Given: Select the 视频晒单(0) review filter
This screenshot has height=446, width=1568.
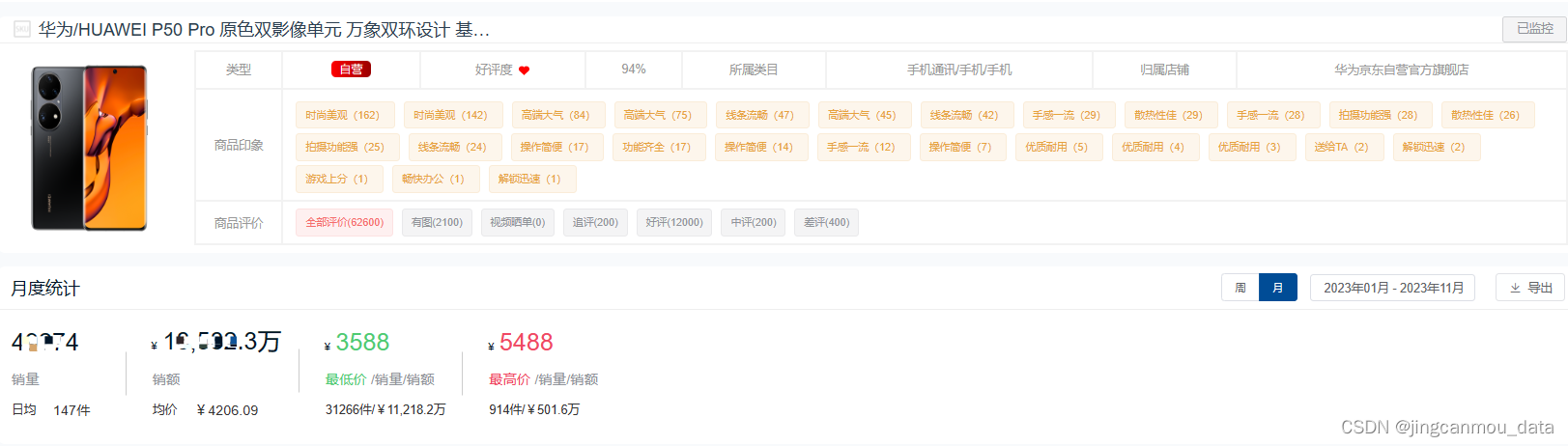Looking at the screenshot, I should pos(517,222).
